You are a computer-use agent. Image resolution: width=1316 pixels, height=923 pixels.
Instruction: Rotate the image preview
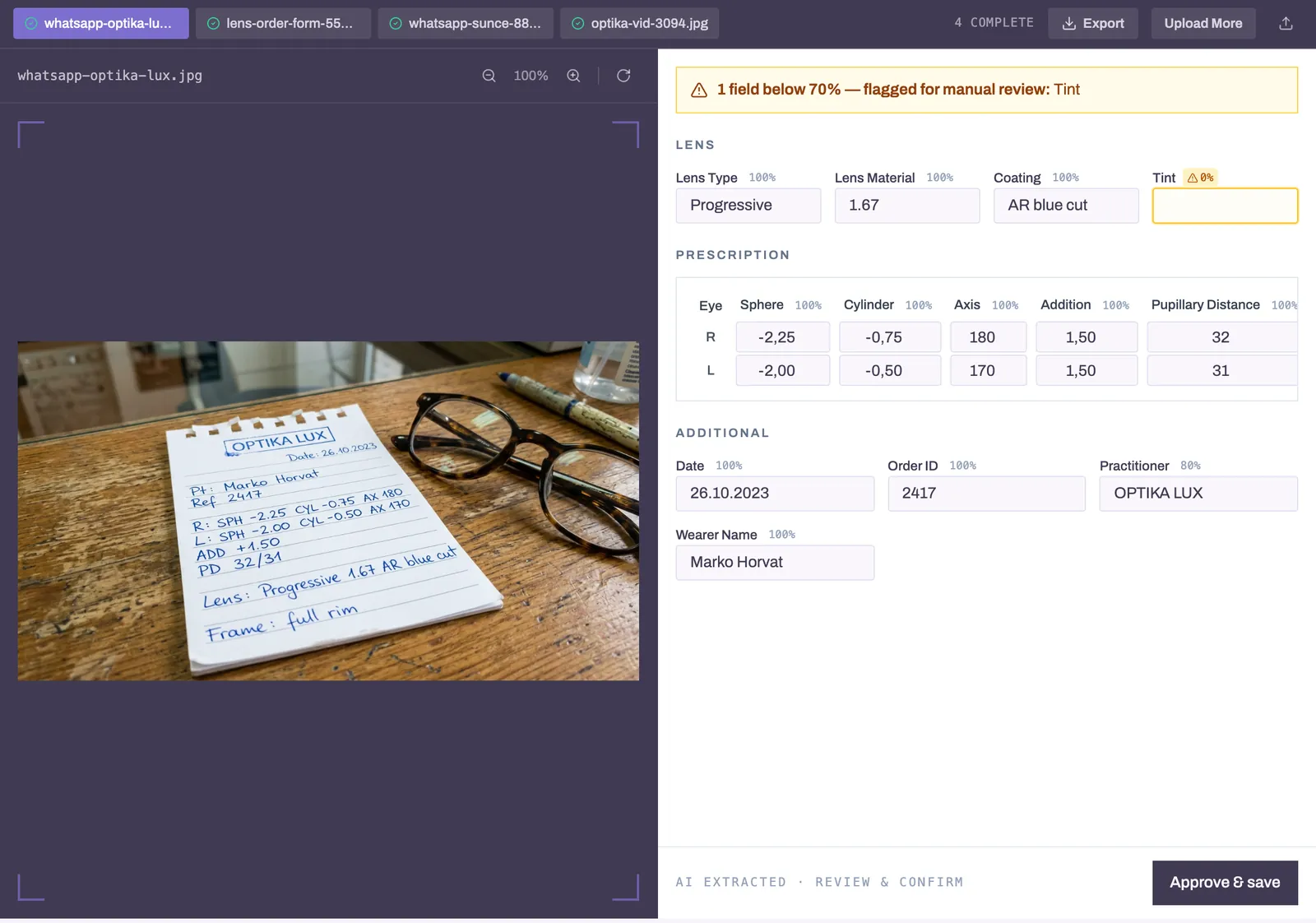[623, 76]
